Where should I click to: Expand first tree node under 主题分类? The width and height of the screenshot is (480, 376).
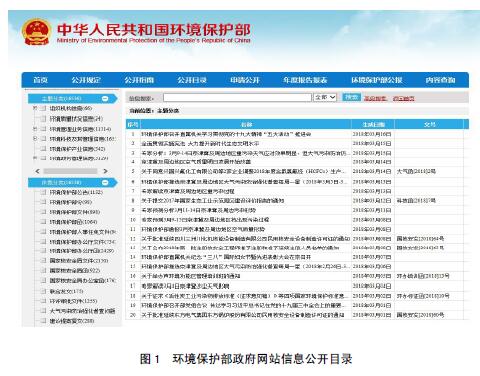[x=35, y=108]
